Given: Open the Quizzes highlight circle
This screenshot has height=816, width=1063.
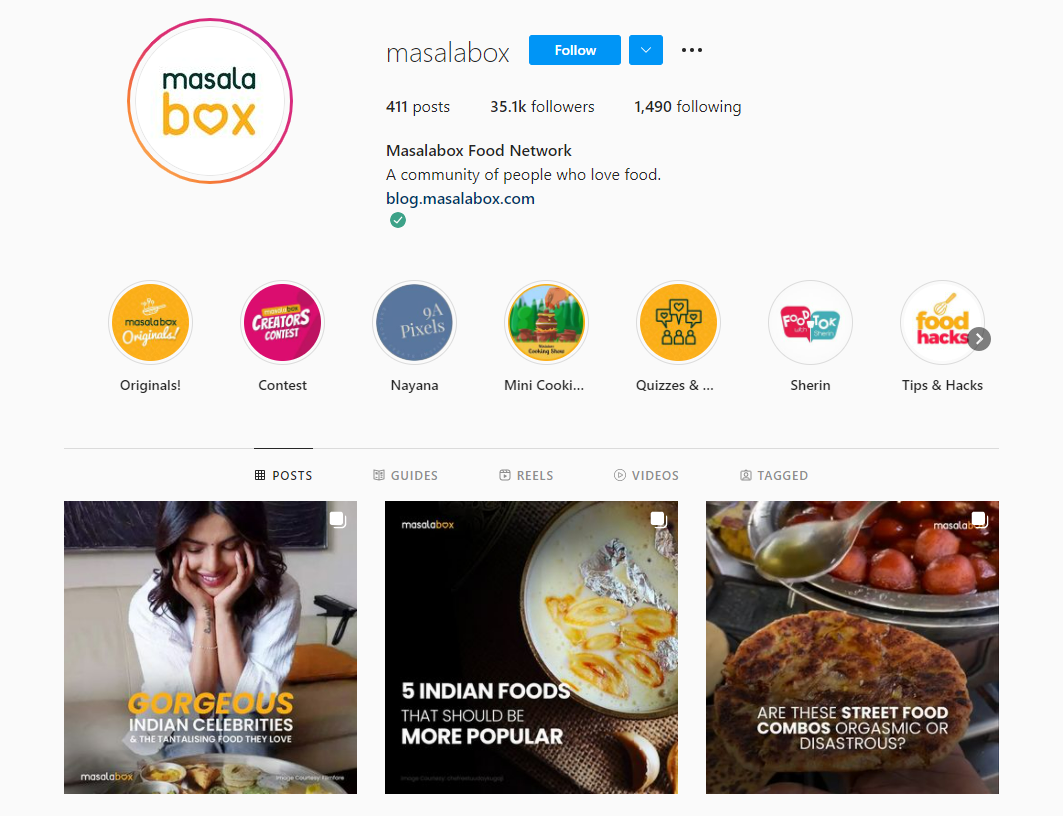Looking at the screenshot, I should [x=678, y=323].
